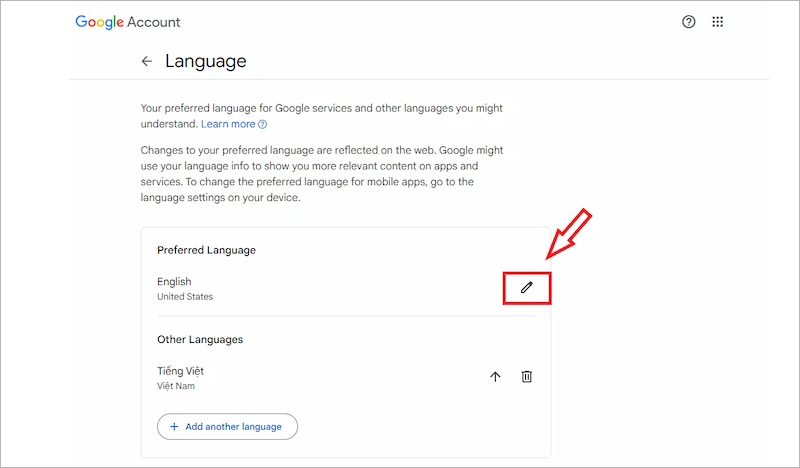The width and height of the screenshot is (800, 468).
Task: Click the Preferred Language heading
Action: [206, 250]
